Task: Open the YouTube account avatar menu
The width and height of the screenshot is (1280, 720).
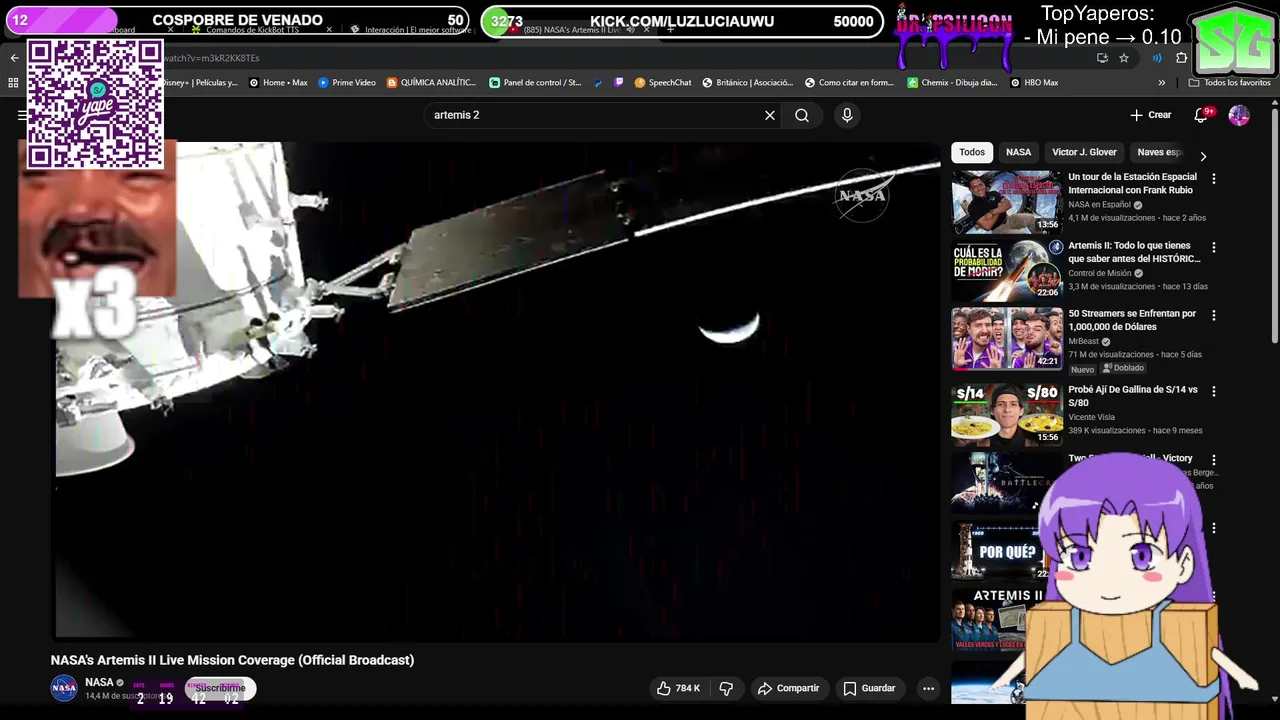Action: click(1239, 115)
